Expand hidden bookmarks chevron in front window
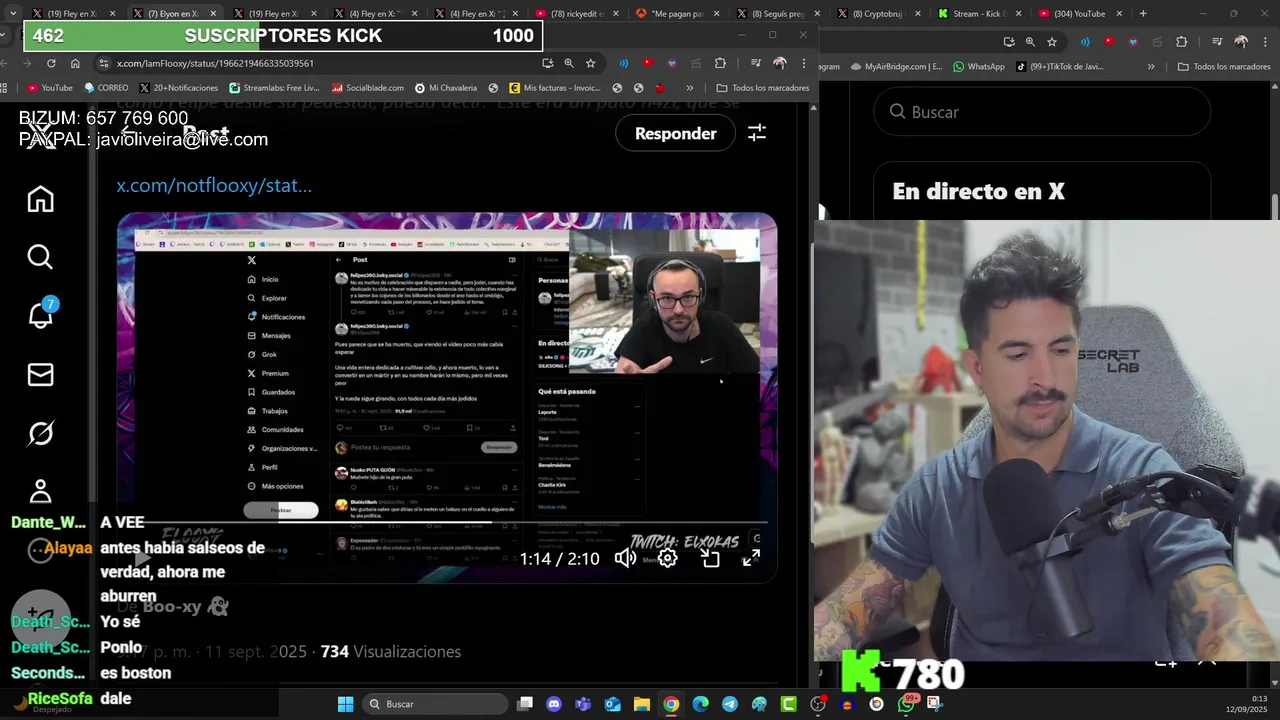 [x=690, y=88]
